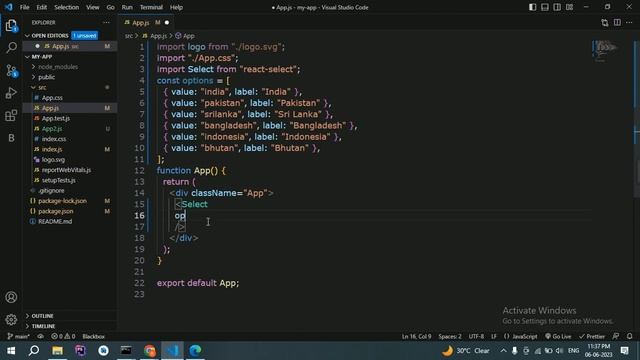The height and width of the screenshot is (360, 640).
Task: Open the Blackbox extension icon in activity bar
Action: 11,138
